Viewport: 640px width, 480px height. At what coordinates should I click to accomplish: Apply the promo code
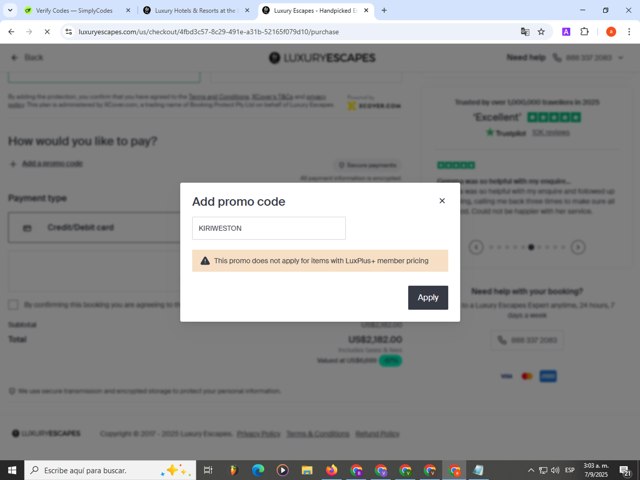point(428,298)
